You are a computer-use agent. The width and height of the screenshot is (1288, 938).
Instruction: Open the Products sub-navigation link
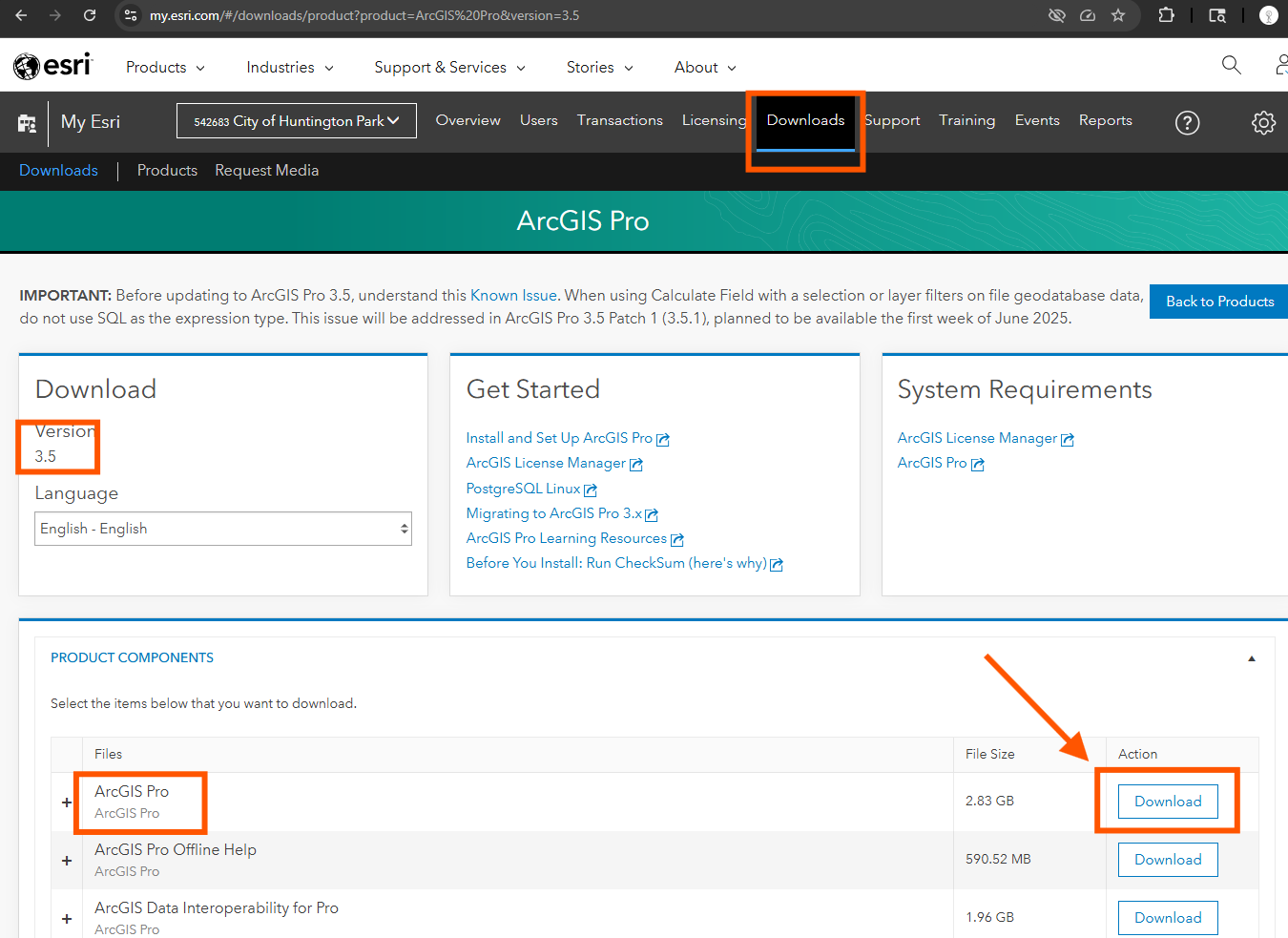pyautogui.click(x=167, y=170)
